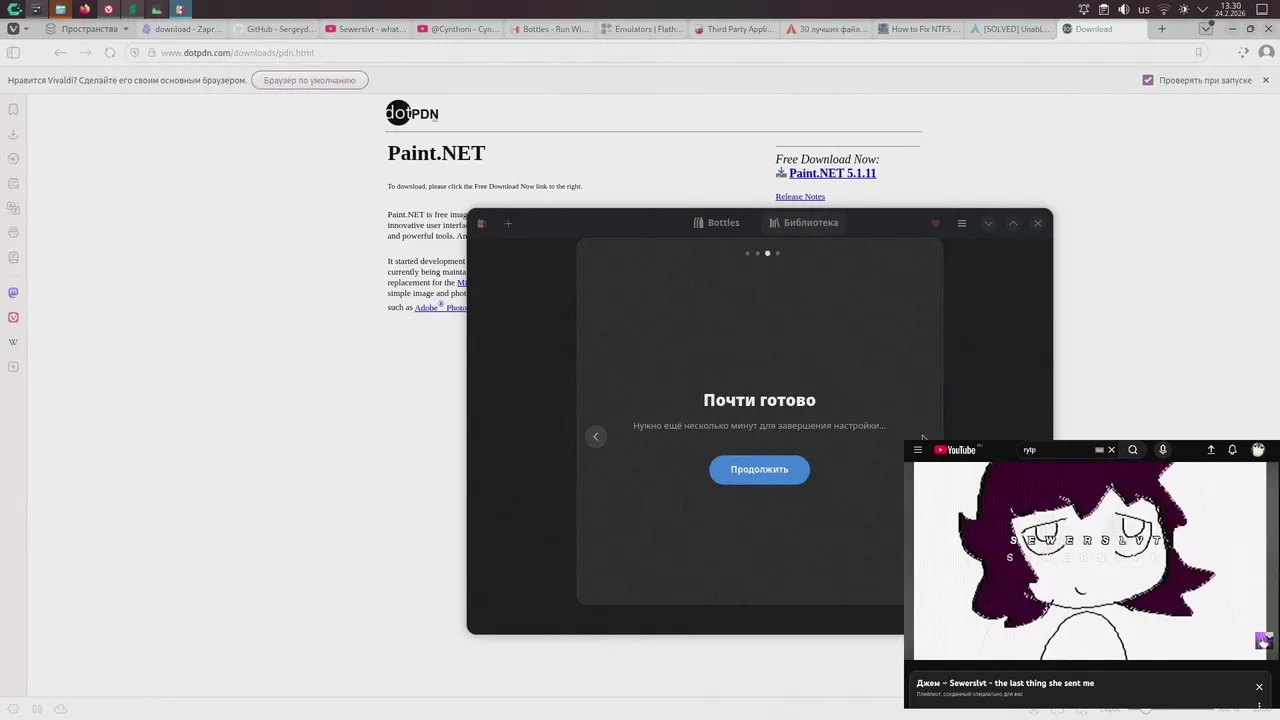Bookmark this page icon in address bar

tap(1198, 53)
